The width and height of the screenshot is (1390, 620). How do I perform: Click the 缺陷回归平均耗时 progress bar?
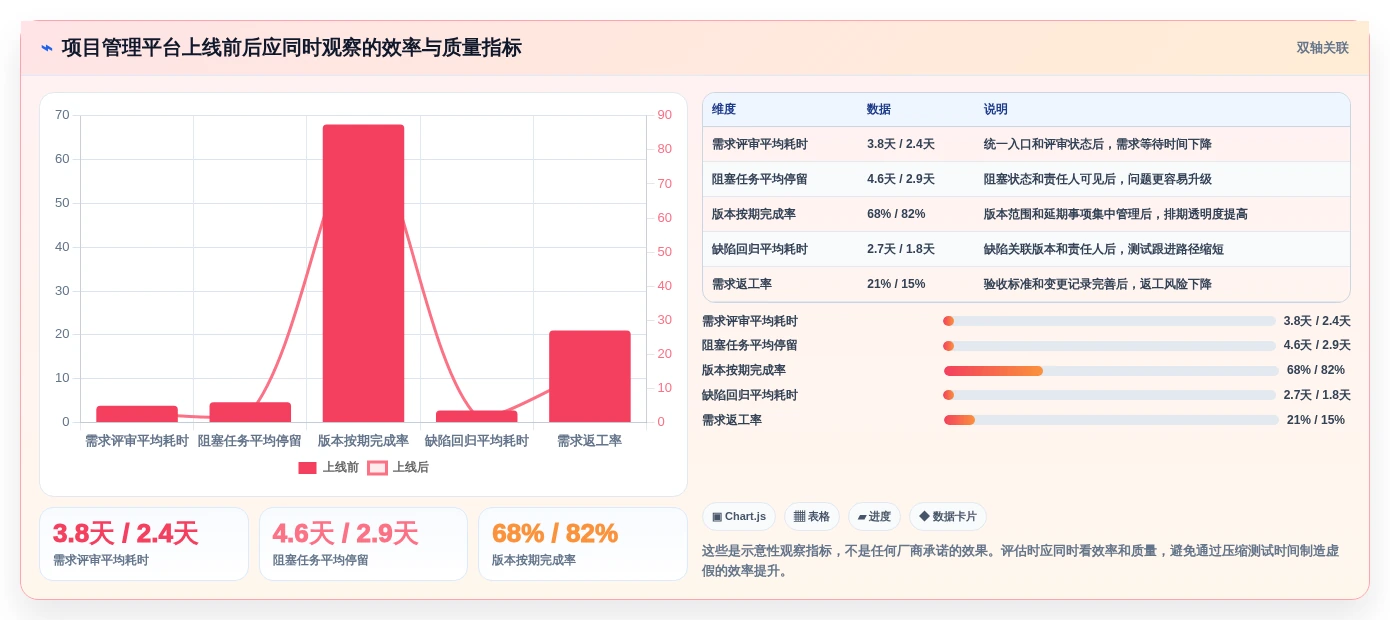1109,395
